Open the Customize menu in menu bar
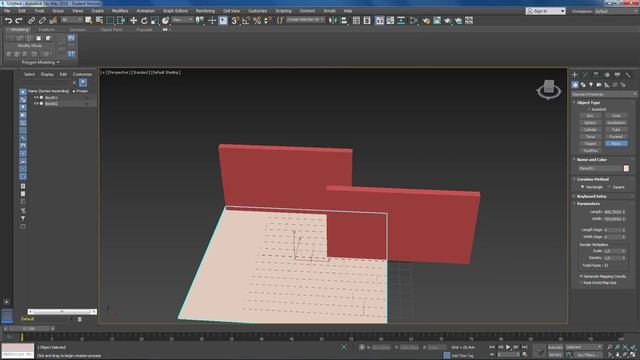The height and width of the screenshot is (360, 640). tap(258, 11)
